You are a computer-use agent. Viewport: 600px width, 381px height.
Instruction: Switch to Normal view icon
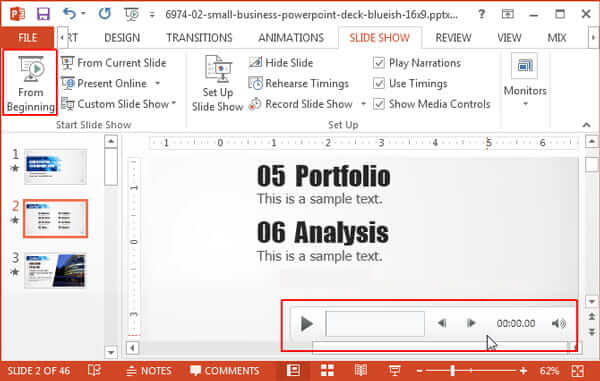tap(293, 370)
